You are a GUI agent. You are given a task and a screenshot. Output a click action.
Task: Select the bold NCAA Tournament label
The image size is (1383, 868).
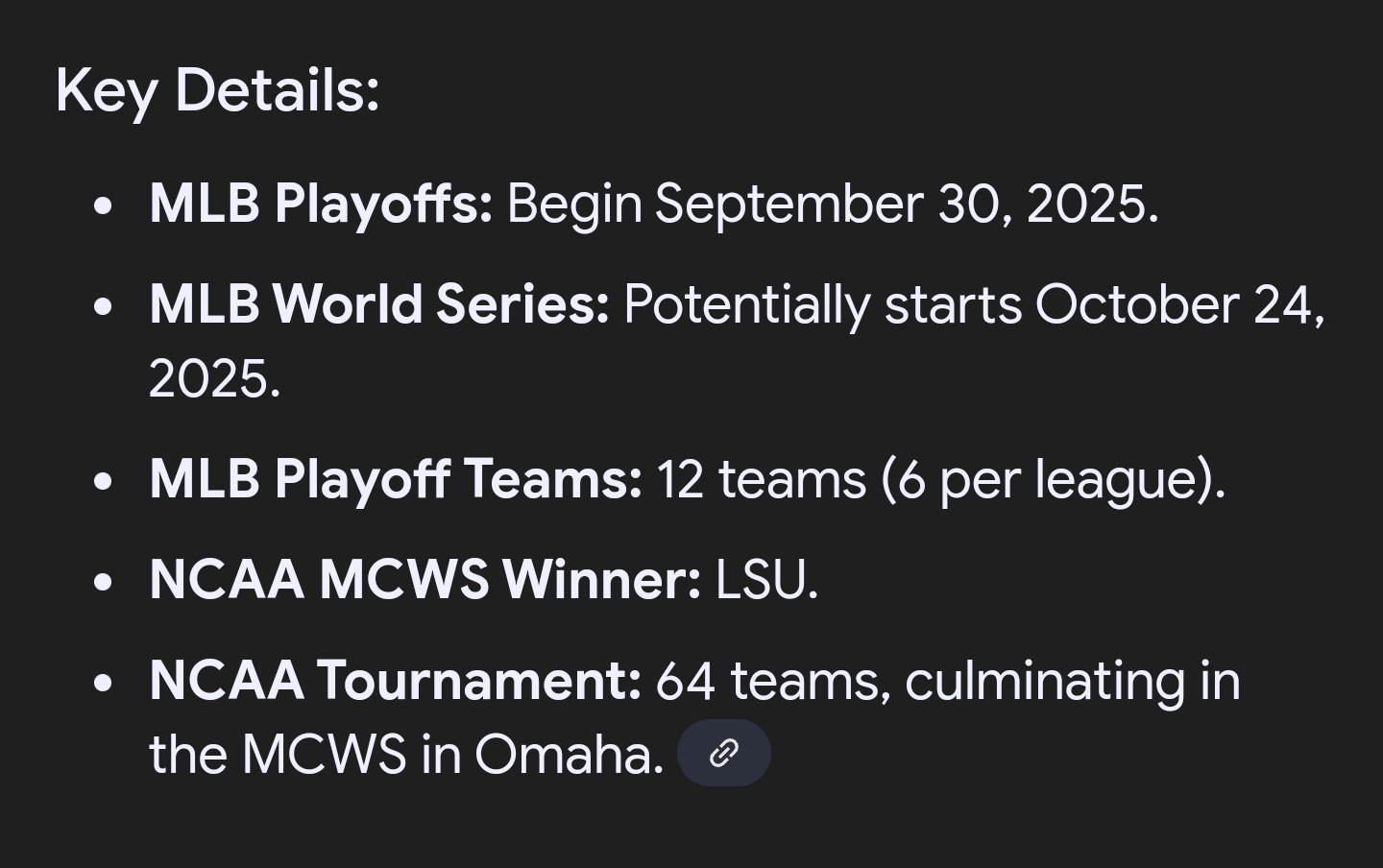coord(396,681)
